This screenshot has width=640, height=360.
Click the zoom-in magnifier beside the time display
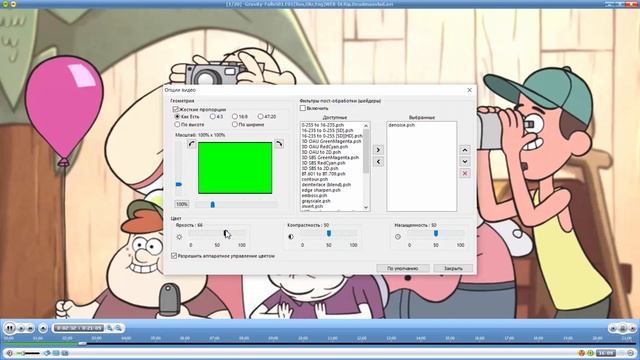tap(109, 328)
